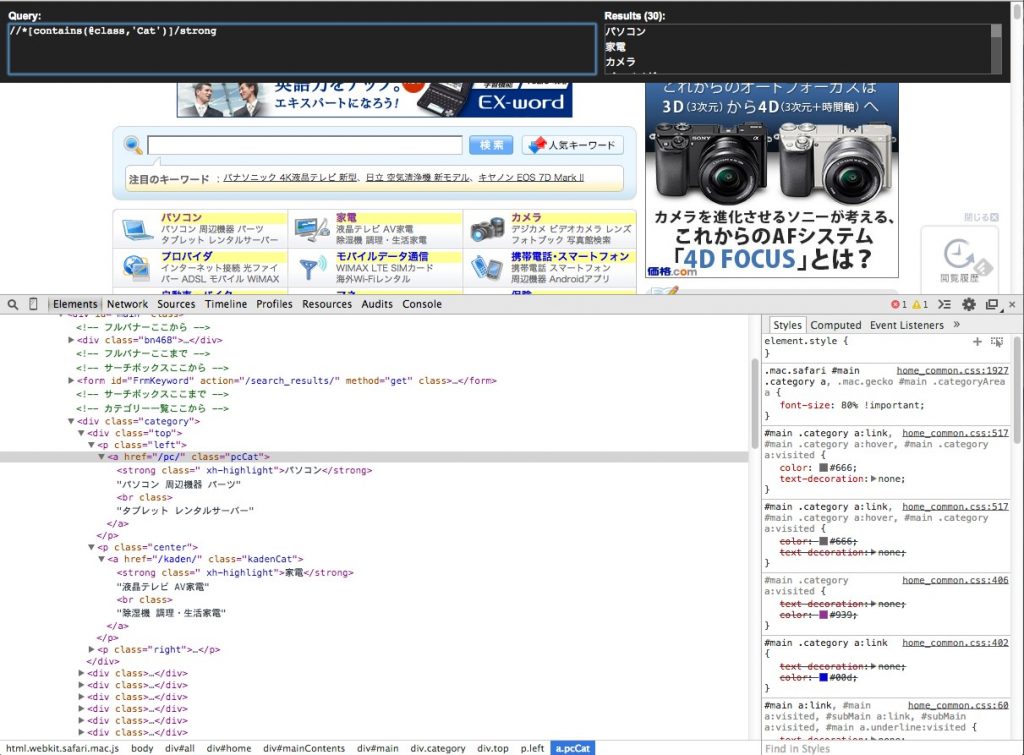1024x755 pixels.
Task: Show the console drawer icon
Action: click(x=944, y=304)
